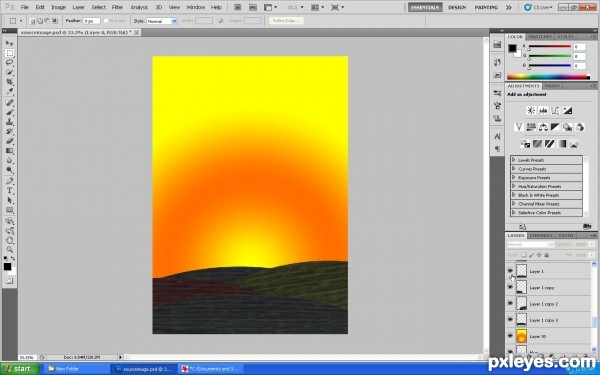This screenshot has height=375, width=600.
Task: Select the Lasso tool
Action: 10,62
